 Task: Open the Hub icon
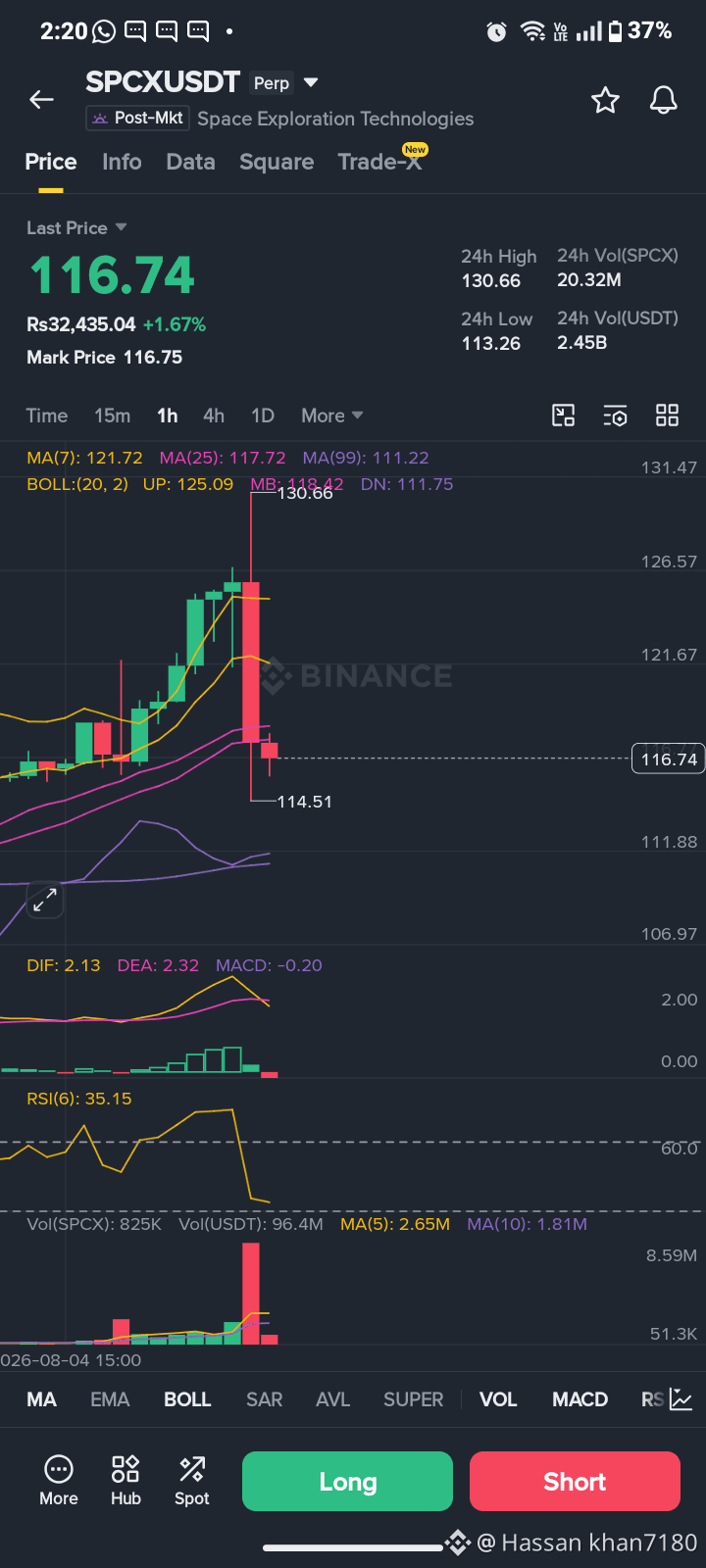pyautogui.click(x=126, y=1481)
